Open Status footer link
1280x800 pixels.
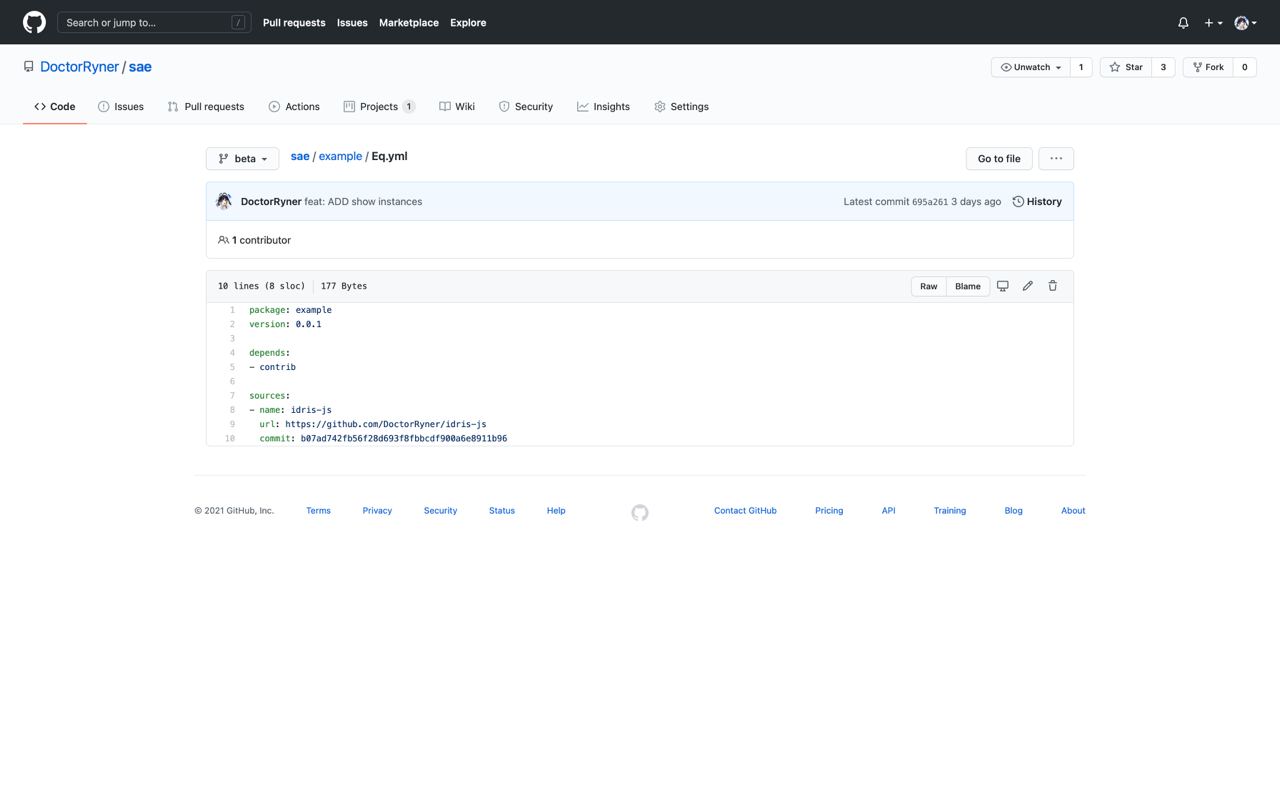point(502,511)
